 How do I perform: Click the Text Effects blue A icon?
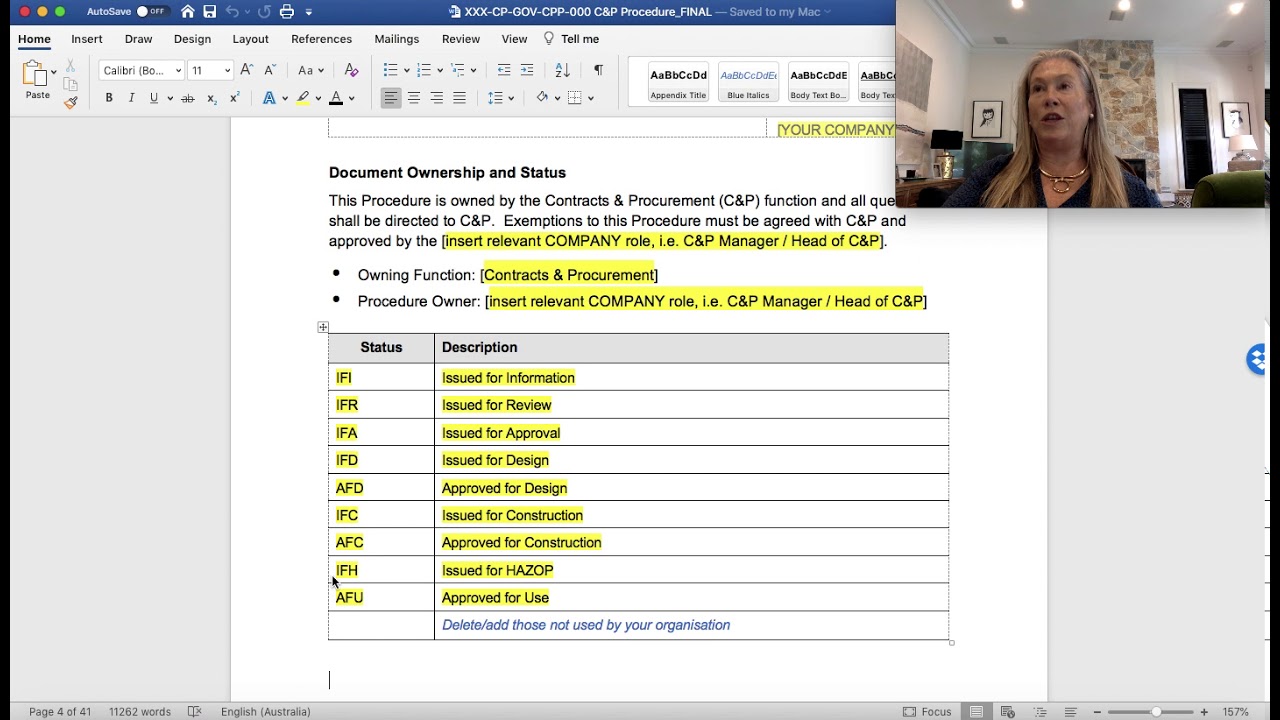pos(269,98)
